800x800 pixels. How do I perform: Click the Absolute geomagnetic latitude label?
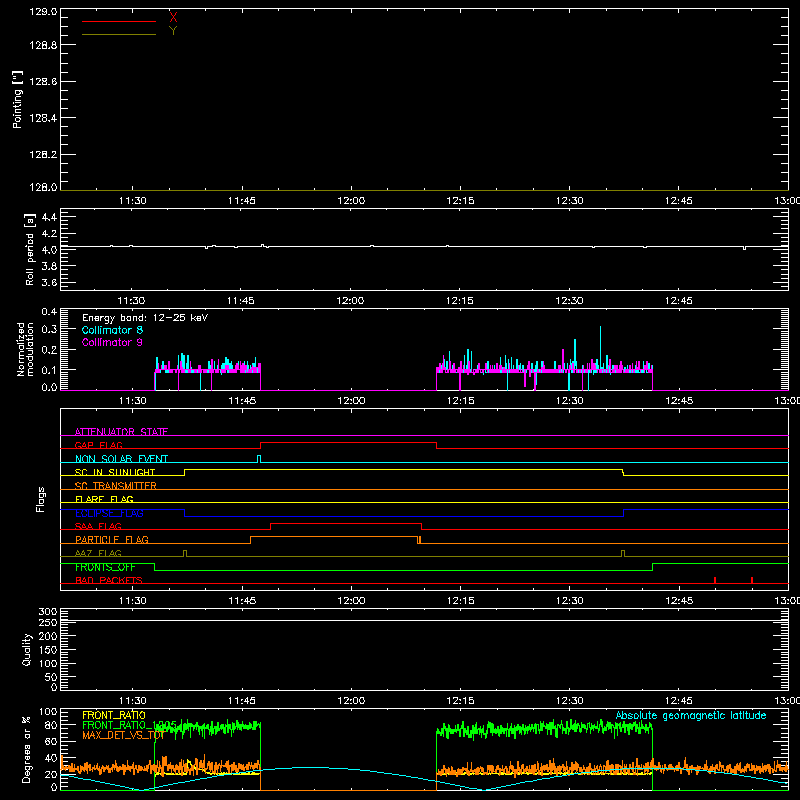(691, 716)
